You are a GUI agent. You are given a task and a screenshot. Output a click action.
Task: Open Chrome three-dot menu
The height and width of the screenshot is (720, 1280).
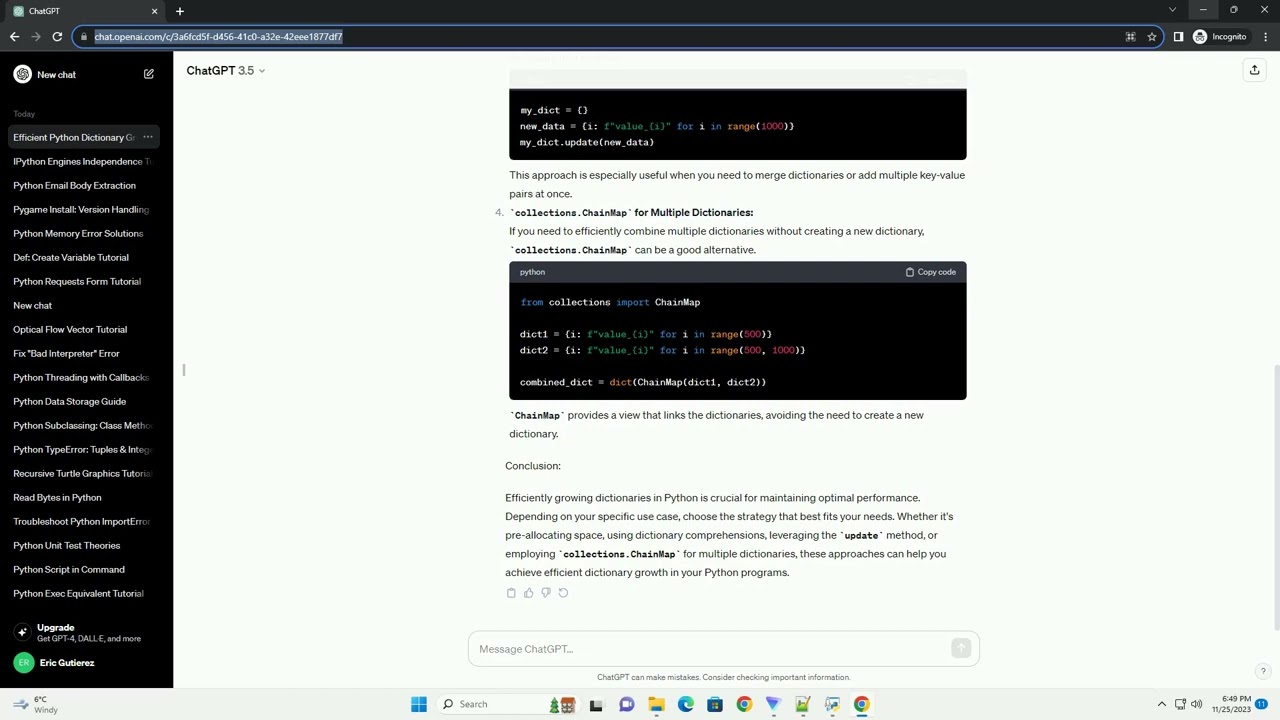pos(1266,37)
